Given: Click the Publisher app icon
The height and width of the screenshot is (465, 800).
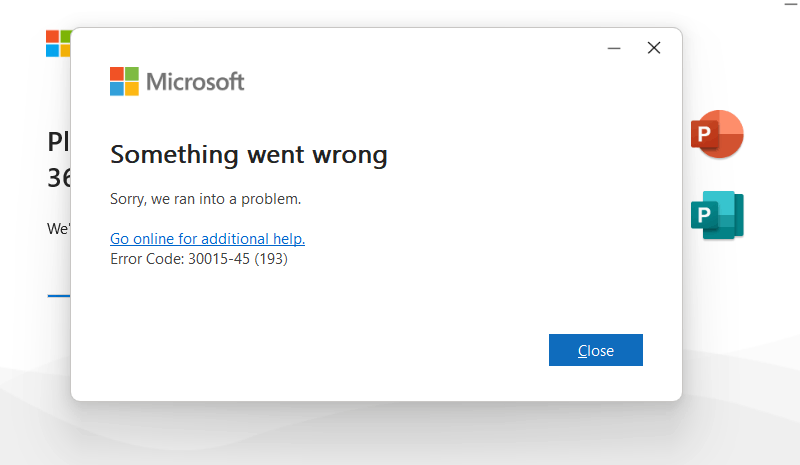Looking at the screenshot, I should point(717,214).
